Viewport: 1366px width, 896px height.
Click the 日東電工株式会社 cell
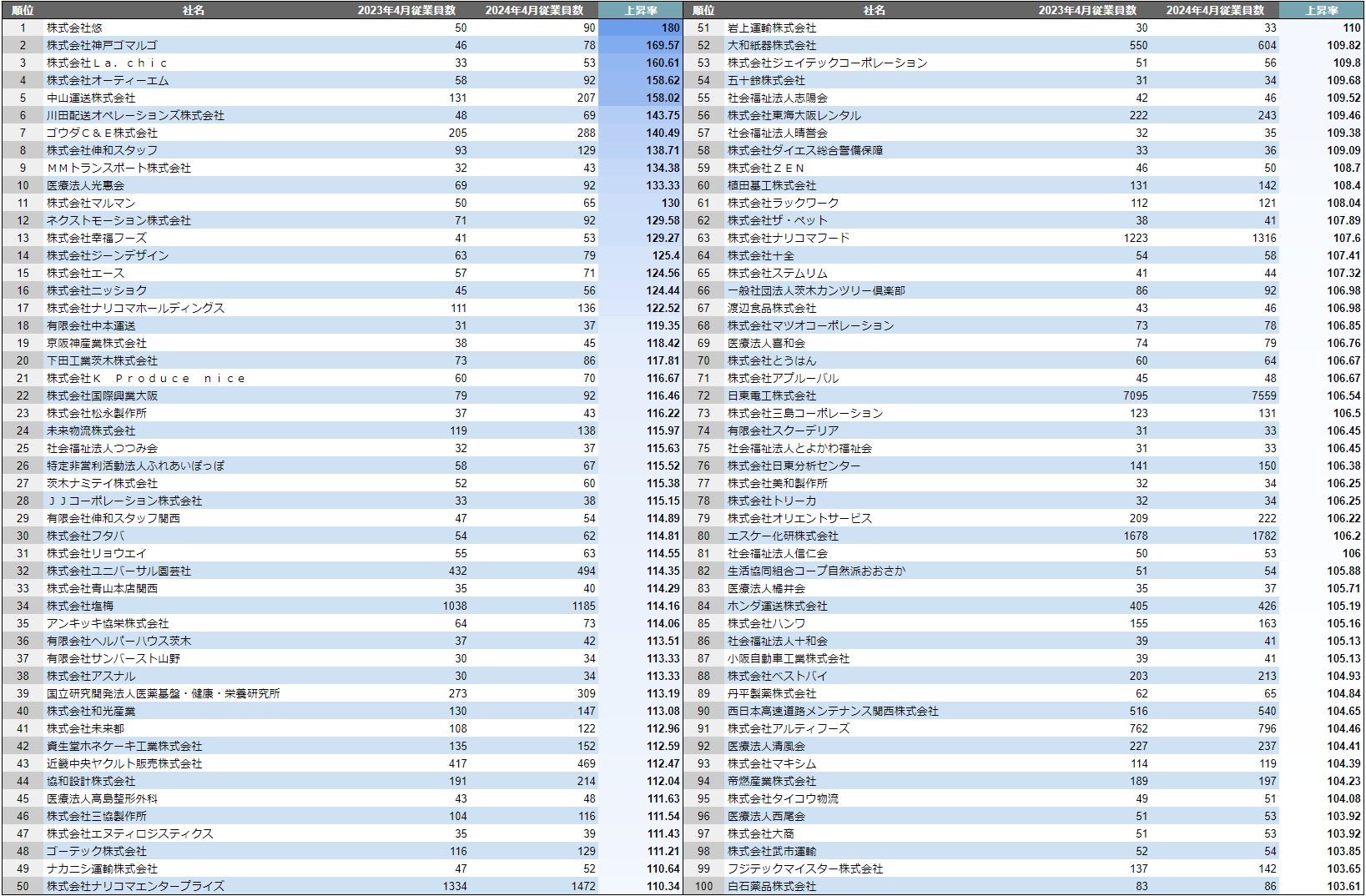pos(772,395)
